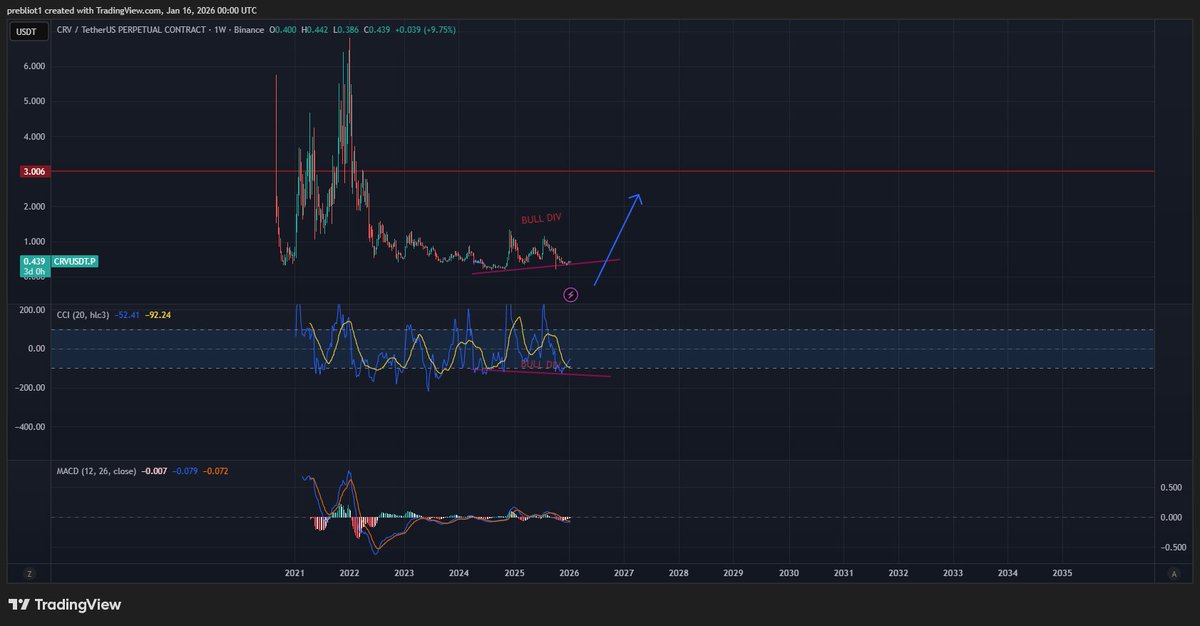
Task: Click the 2.000 price axis label
Action: point(33,207)
